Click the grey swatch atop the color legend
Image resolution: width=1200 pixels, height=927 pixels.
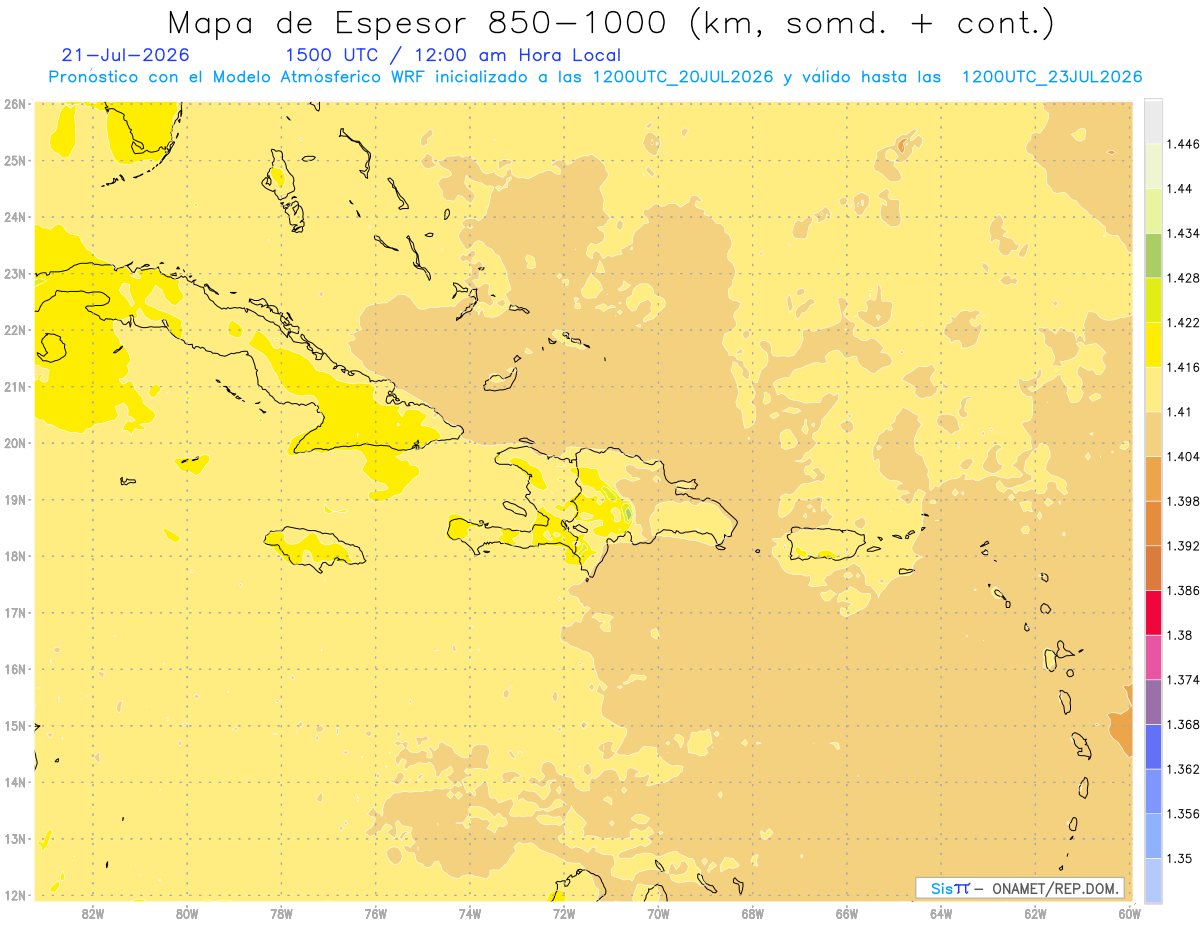[x=1153, y=121]
